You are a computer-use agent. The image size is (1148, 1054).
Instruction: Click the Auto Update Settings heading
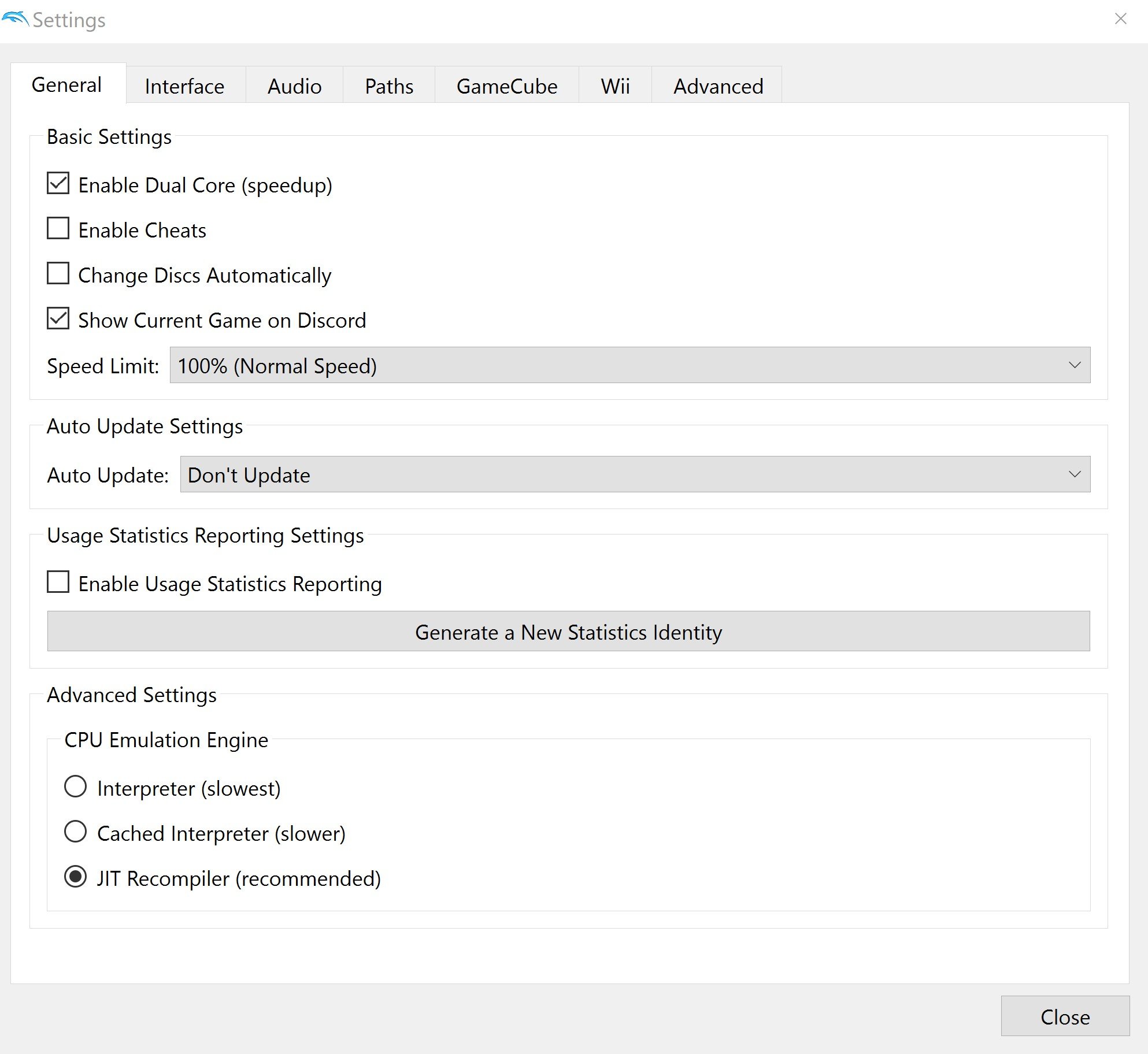click(x=145, y=426)
